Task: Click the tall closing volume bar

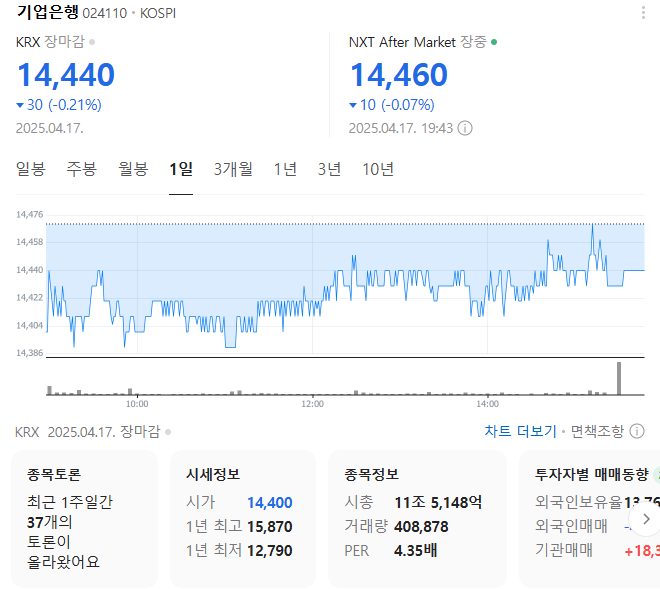Action: 619,378
